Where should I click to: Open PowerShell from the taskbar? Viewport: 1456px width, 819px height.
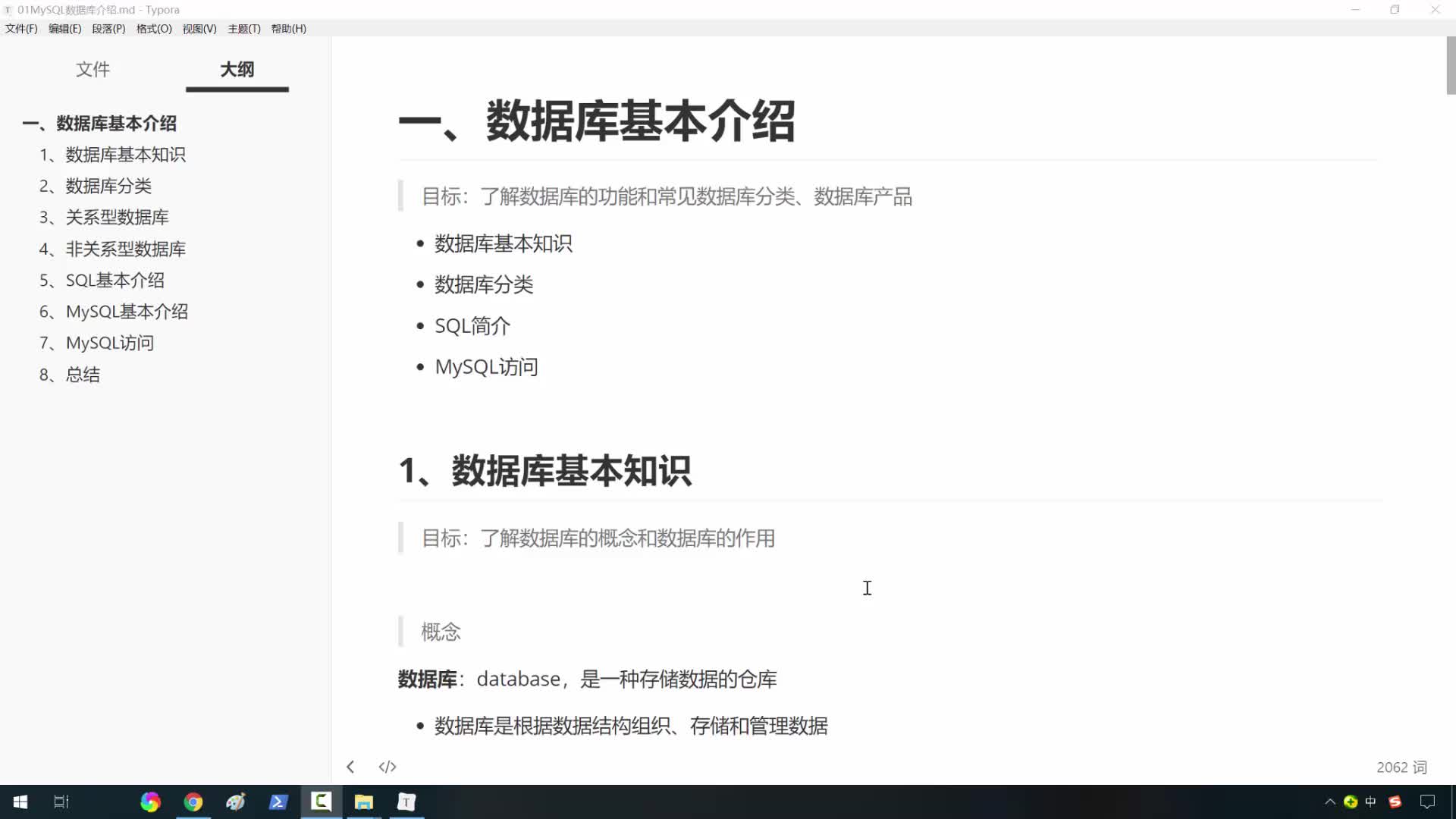coord(278,802)
